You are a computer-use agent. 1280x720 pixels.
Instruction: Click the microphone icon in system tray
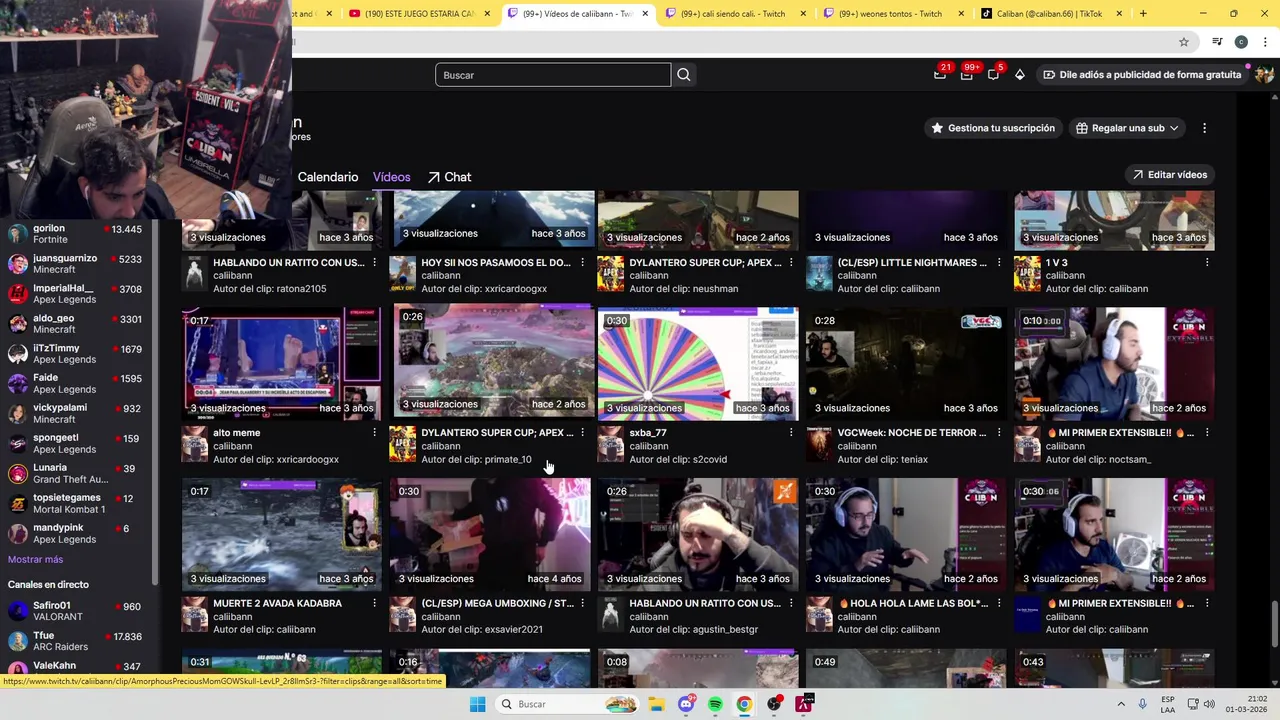tap(1142, 704)
